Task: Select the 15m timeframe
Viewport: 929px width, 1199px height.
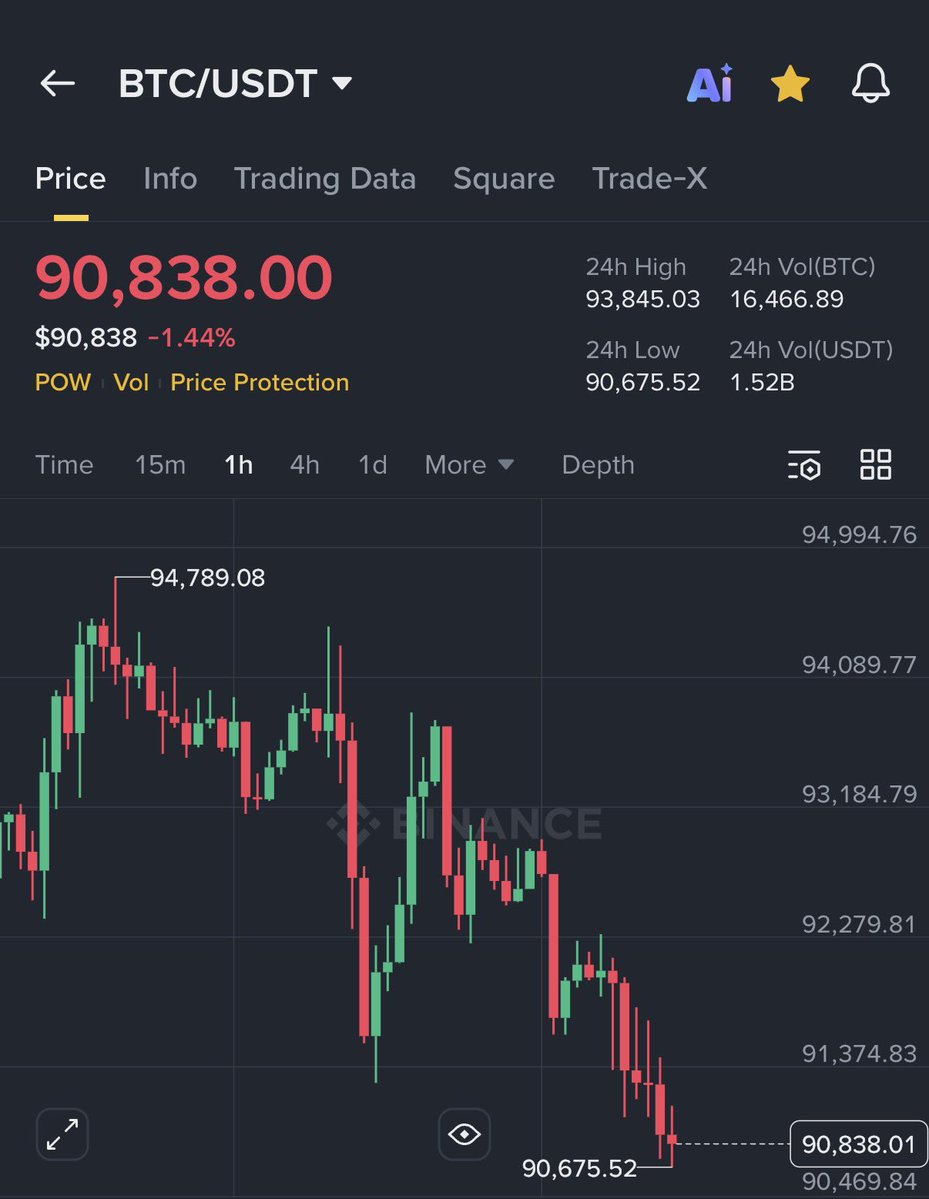Action: 160,465
